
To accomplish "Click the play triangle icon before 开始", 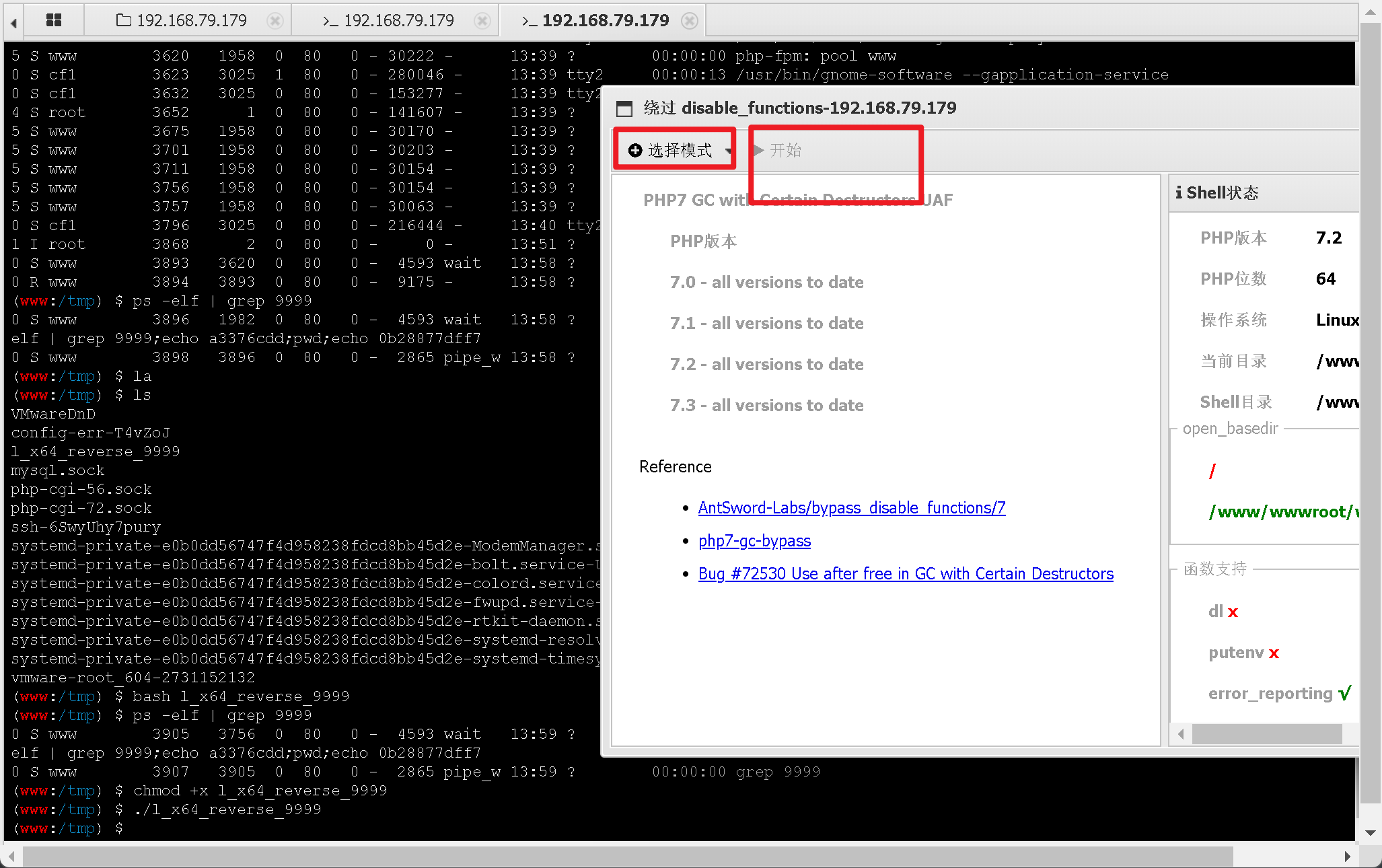I will [x=759, y=150].
